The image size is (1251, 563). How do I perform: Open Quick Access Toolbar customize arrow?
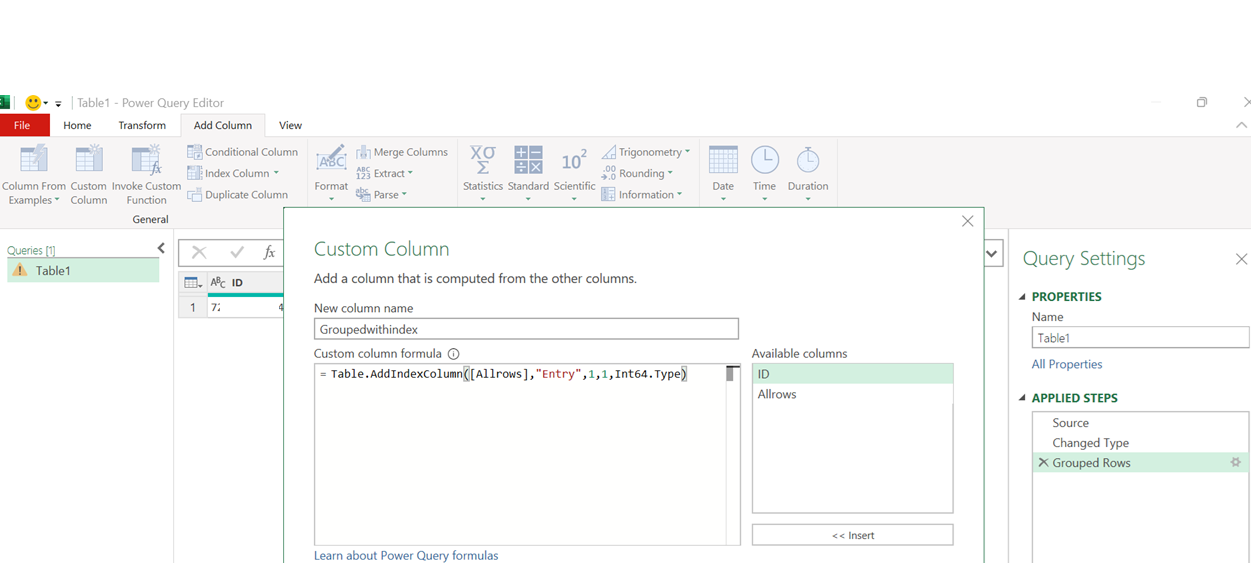(58, 104)
